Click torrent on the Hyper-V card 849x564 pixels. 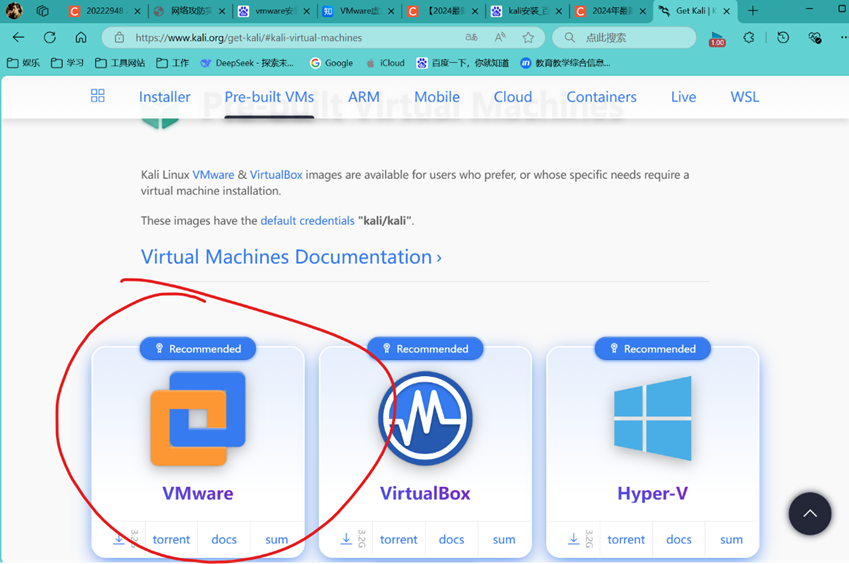(x=626, y=539)
